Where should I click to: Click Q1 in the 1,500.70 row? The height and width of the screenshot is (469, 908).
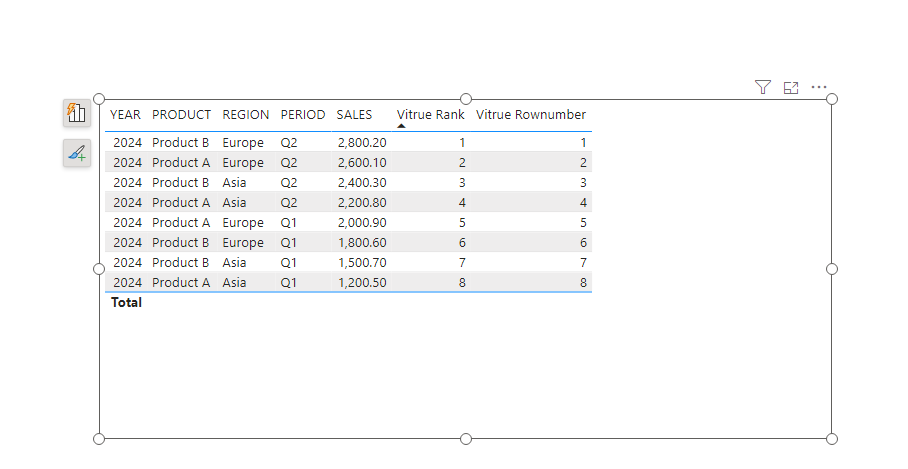tap(288, 262)
